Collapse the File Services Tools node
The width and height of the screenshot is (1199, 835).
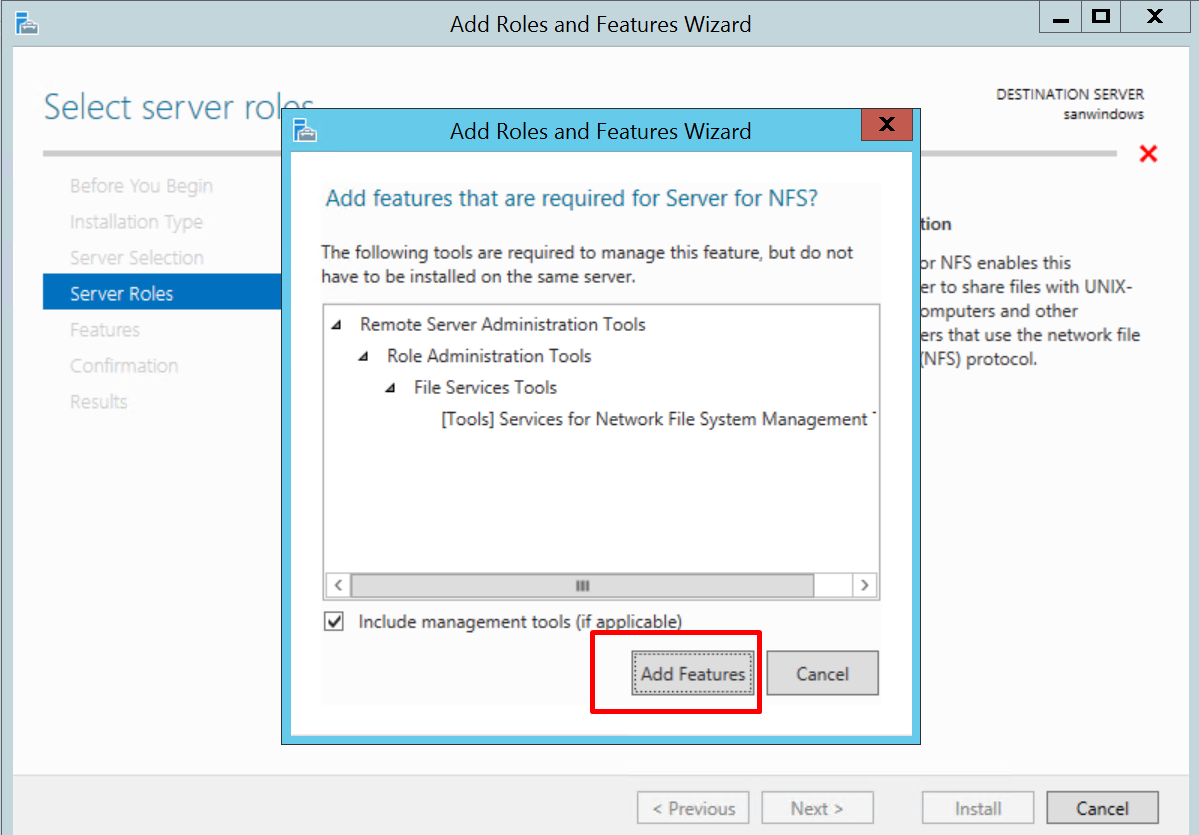pyautogui.click(x=391, y=388)
